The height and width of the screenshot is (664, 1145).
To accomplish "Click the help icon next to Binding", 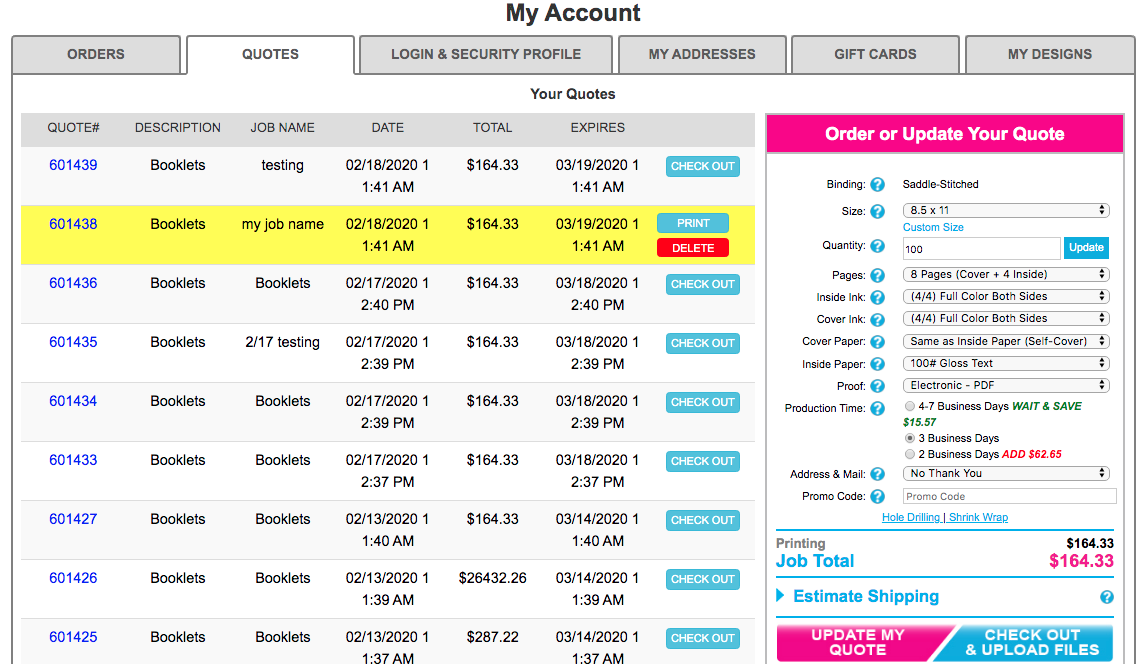I will tap(877, 185).
